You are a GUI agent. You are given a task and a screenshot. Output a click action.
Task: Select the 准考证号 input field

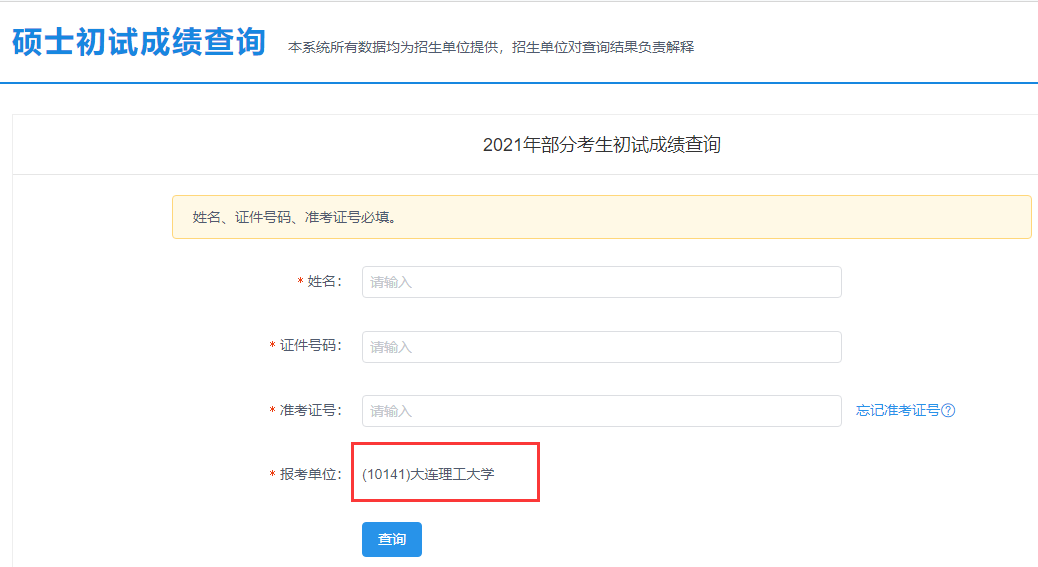pos(601,411)
